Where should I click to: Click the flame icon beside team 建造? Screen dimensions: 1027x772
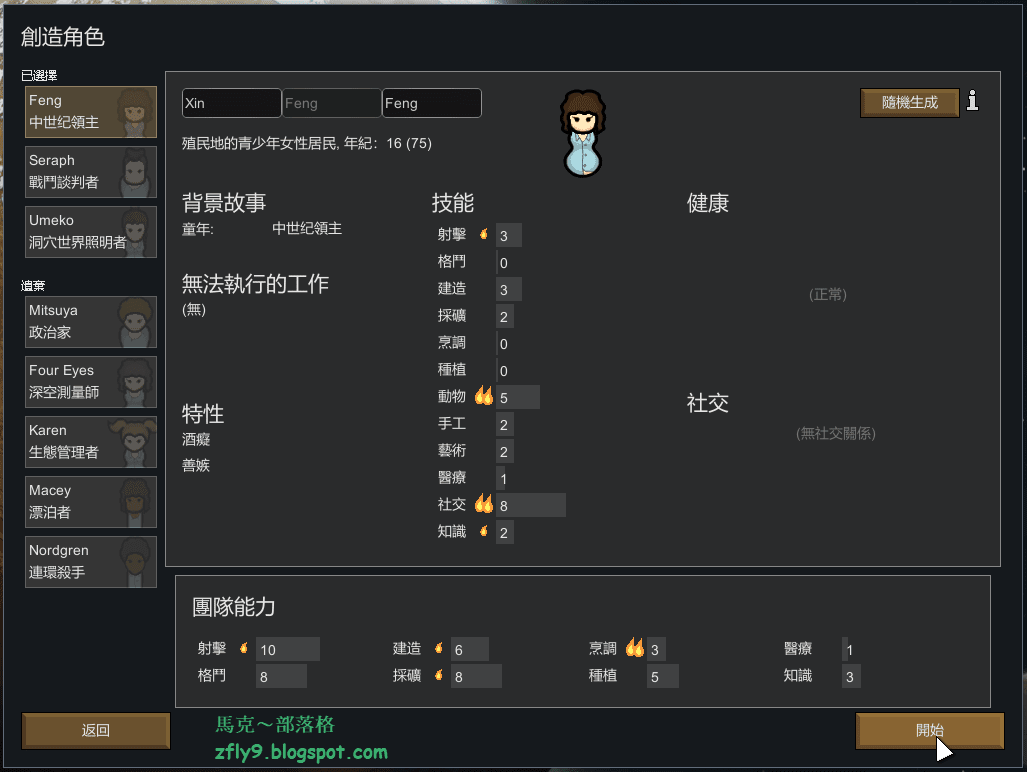439,648
